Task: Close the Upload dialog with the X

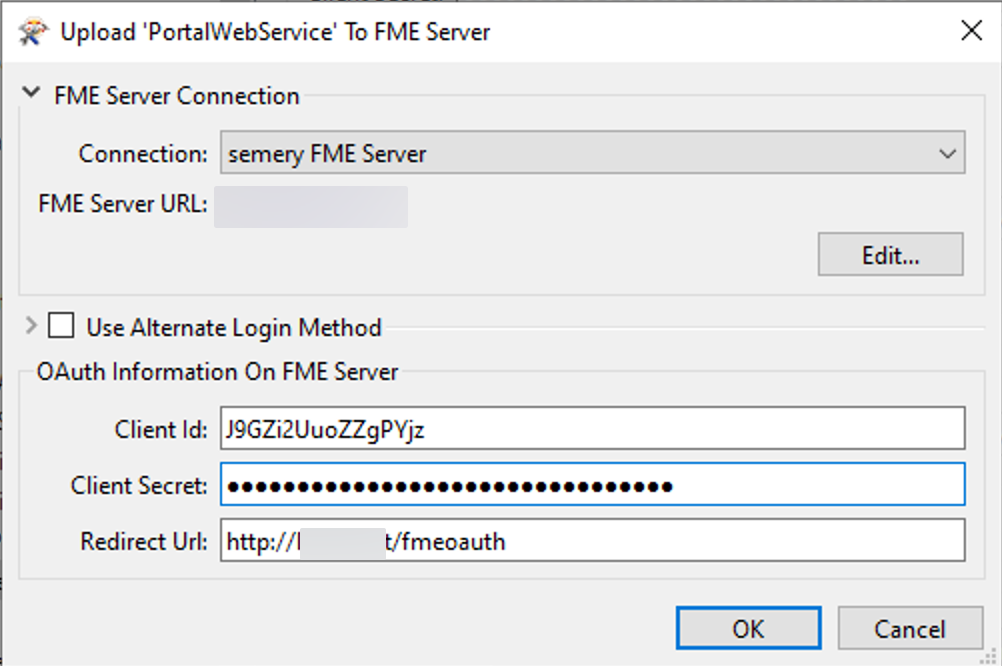Action: [x=970, y=31]
